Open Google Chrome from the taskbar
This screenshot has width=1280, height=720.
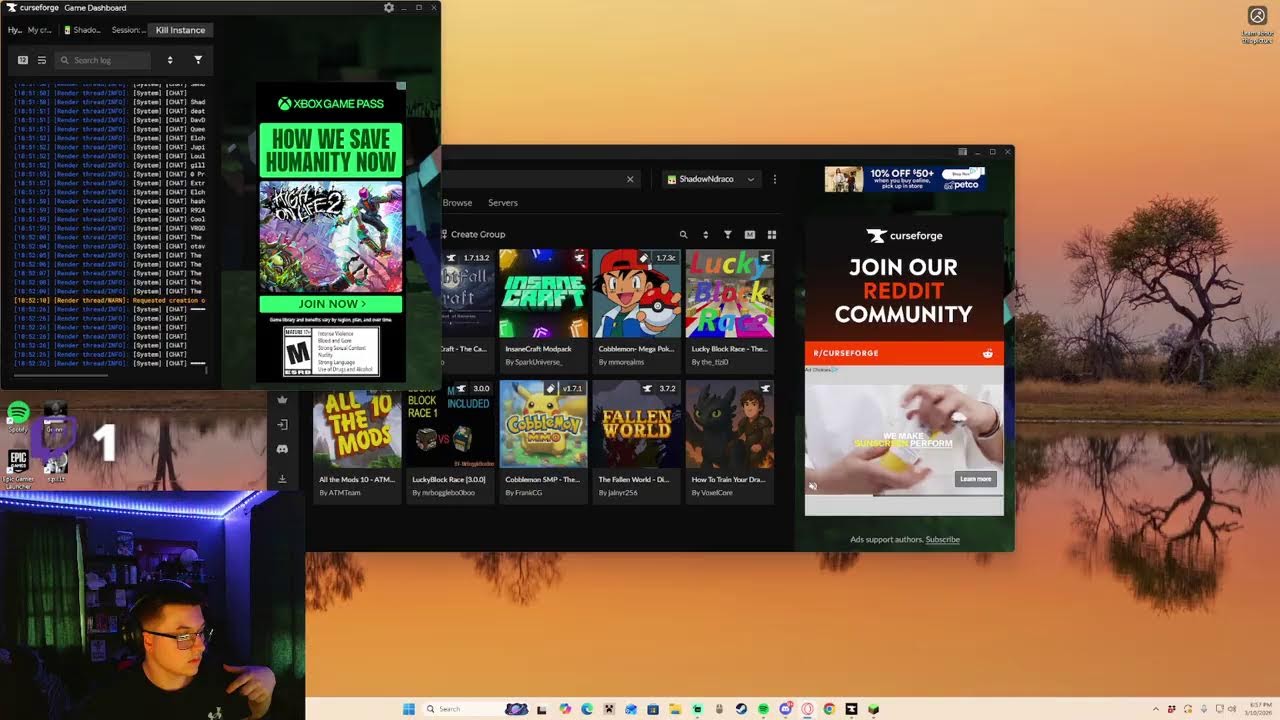tap(829, 709)
